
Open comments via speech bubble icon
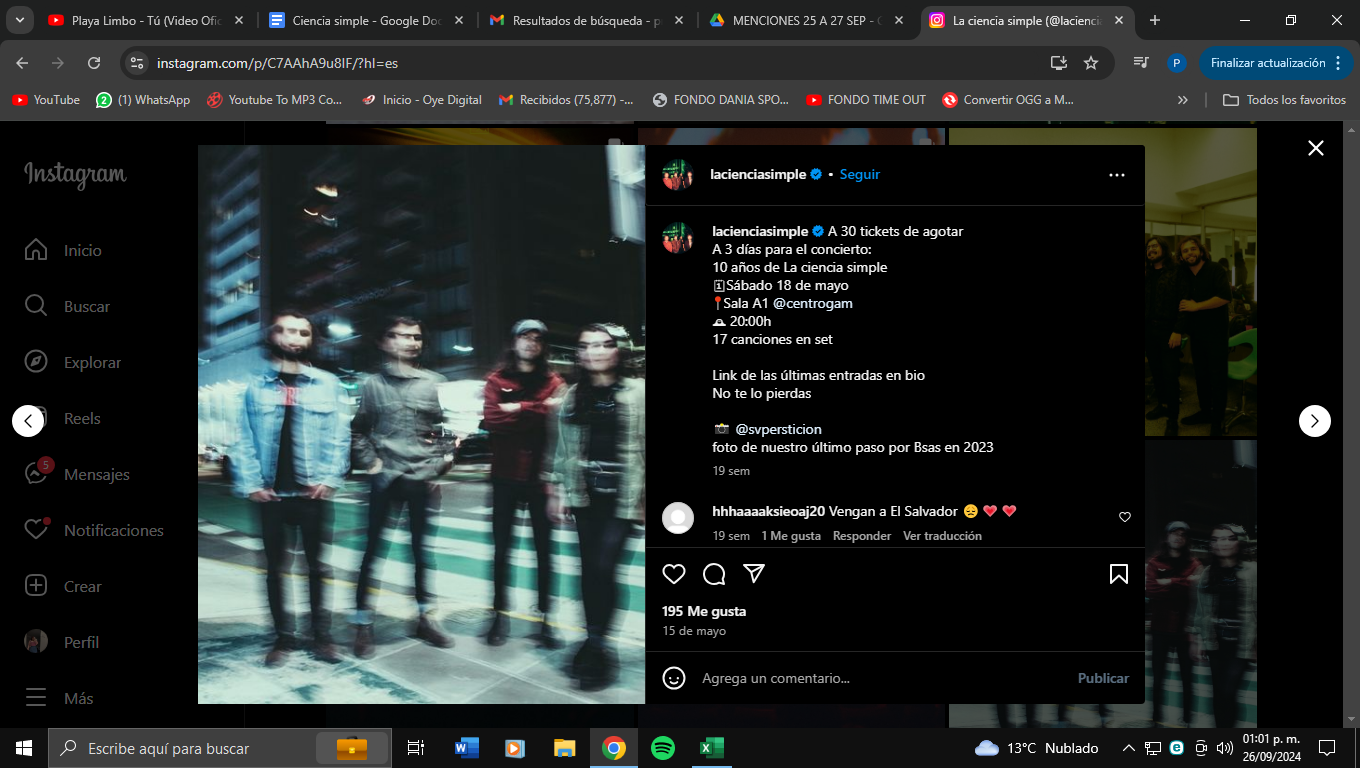[714, 574]
